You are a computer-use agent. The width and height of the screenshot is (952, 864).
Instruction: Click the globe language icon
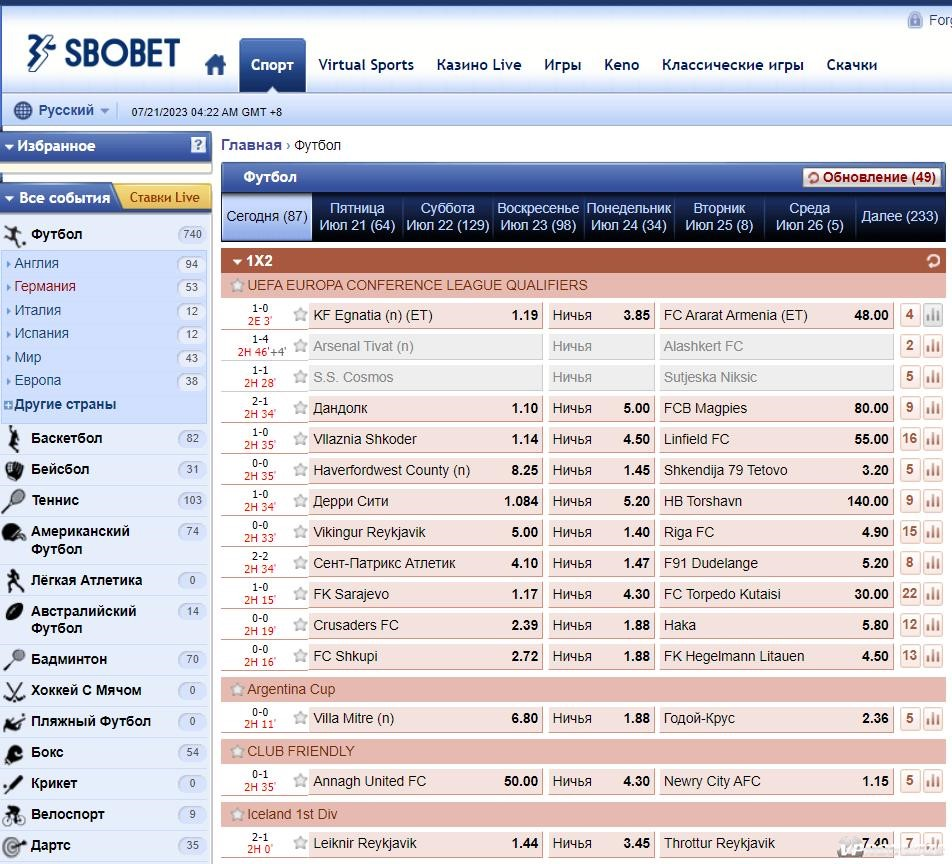pyautogui.click(x=22, y=111)
